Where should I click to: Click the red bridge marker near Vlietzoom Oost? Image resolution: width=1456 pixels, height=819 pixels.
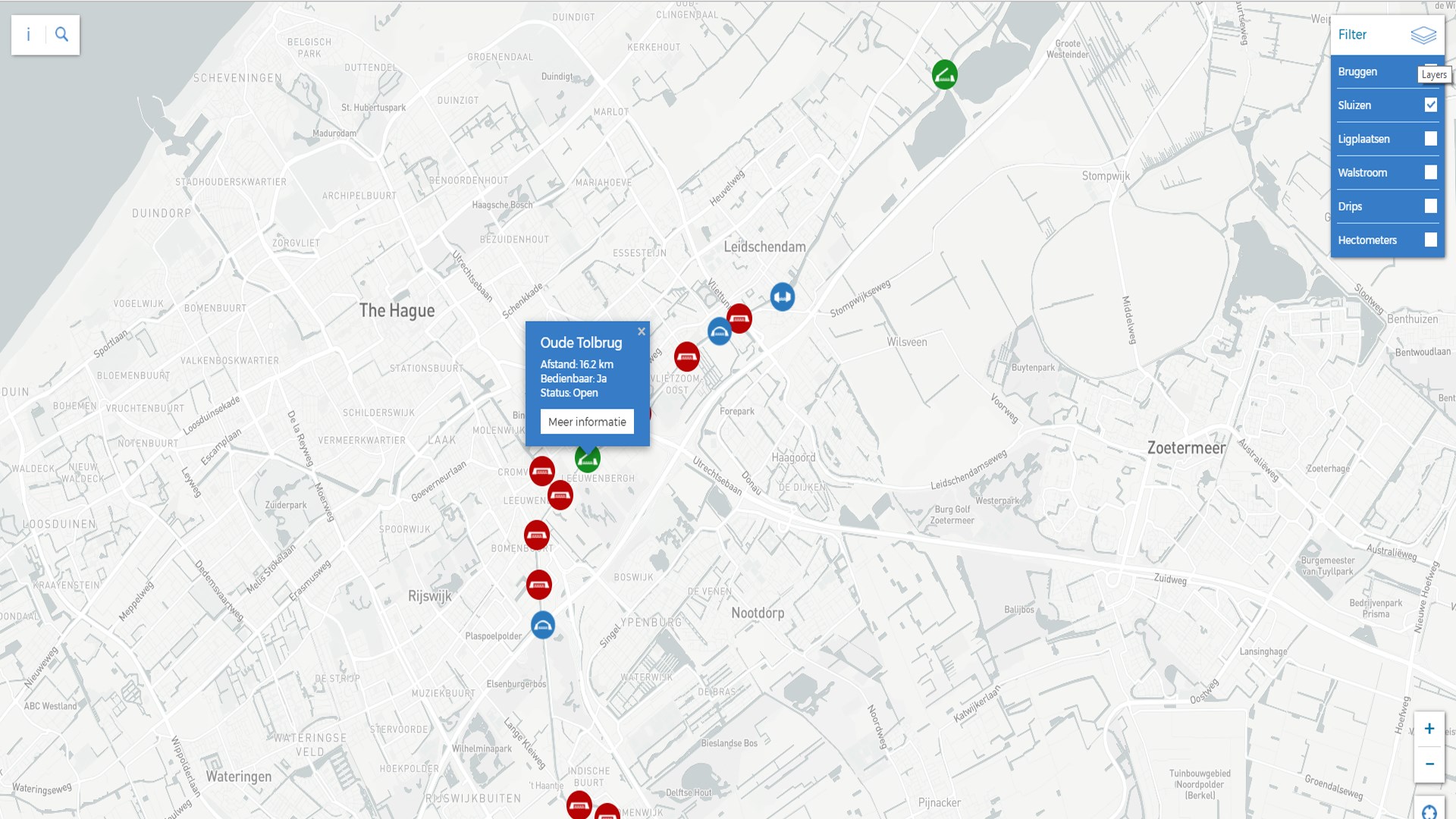pos(686,356)
